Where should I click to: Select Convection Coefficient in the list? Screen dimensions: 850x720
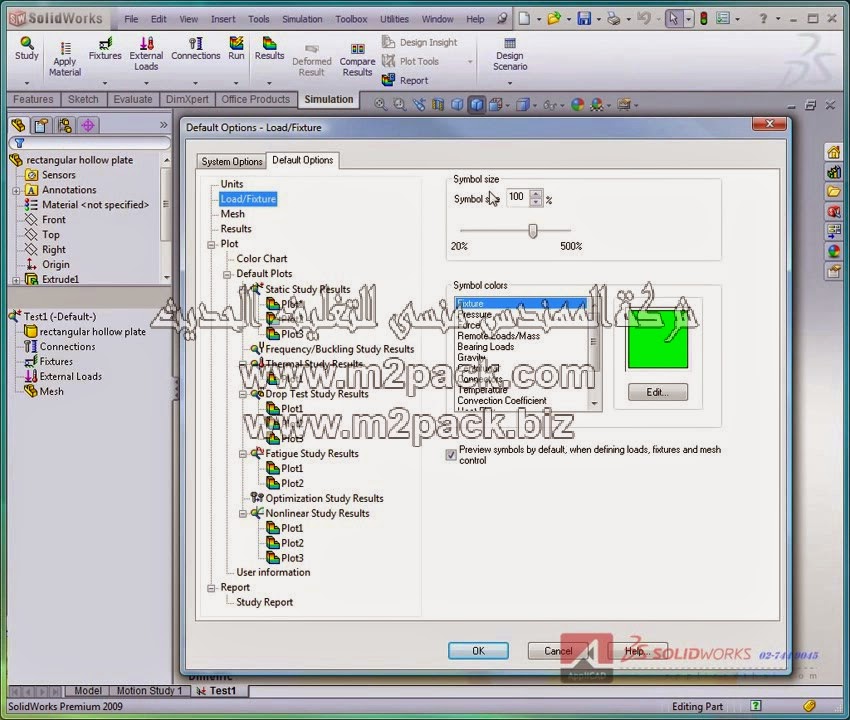[502, 401]
